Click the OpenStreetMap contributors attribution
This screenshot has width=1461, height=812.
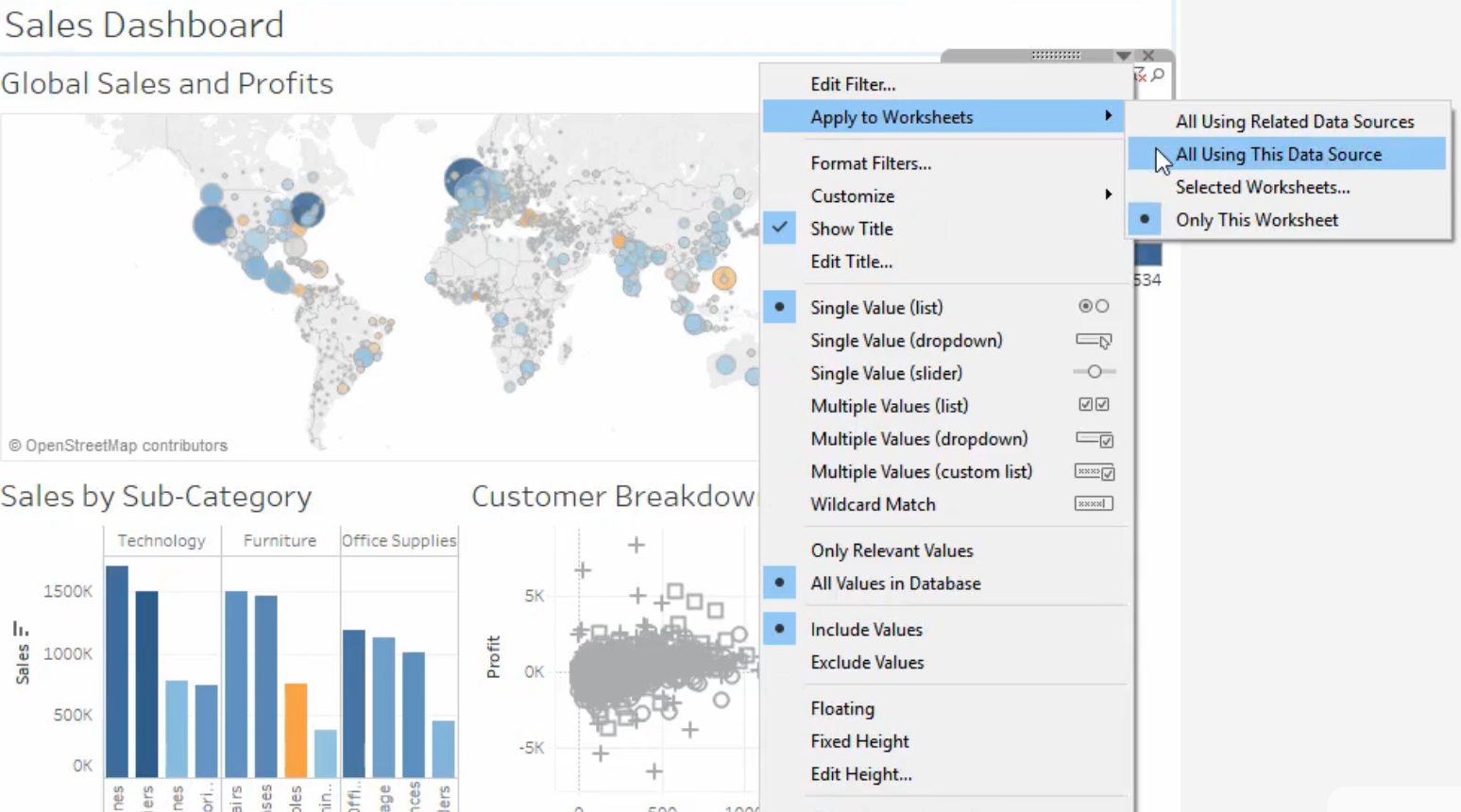[x=118, y=446]
